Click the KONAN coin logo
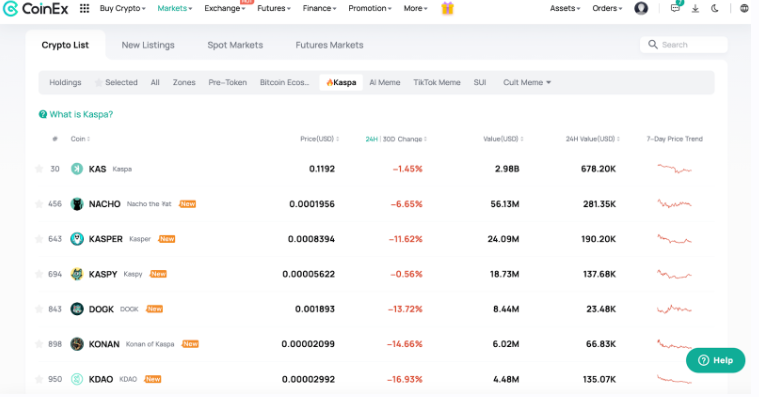 (x=77, y=344)
